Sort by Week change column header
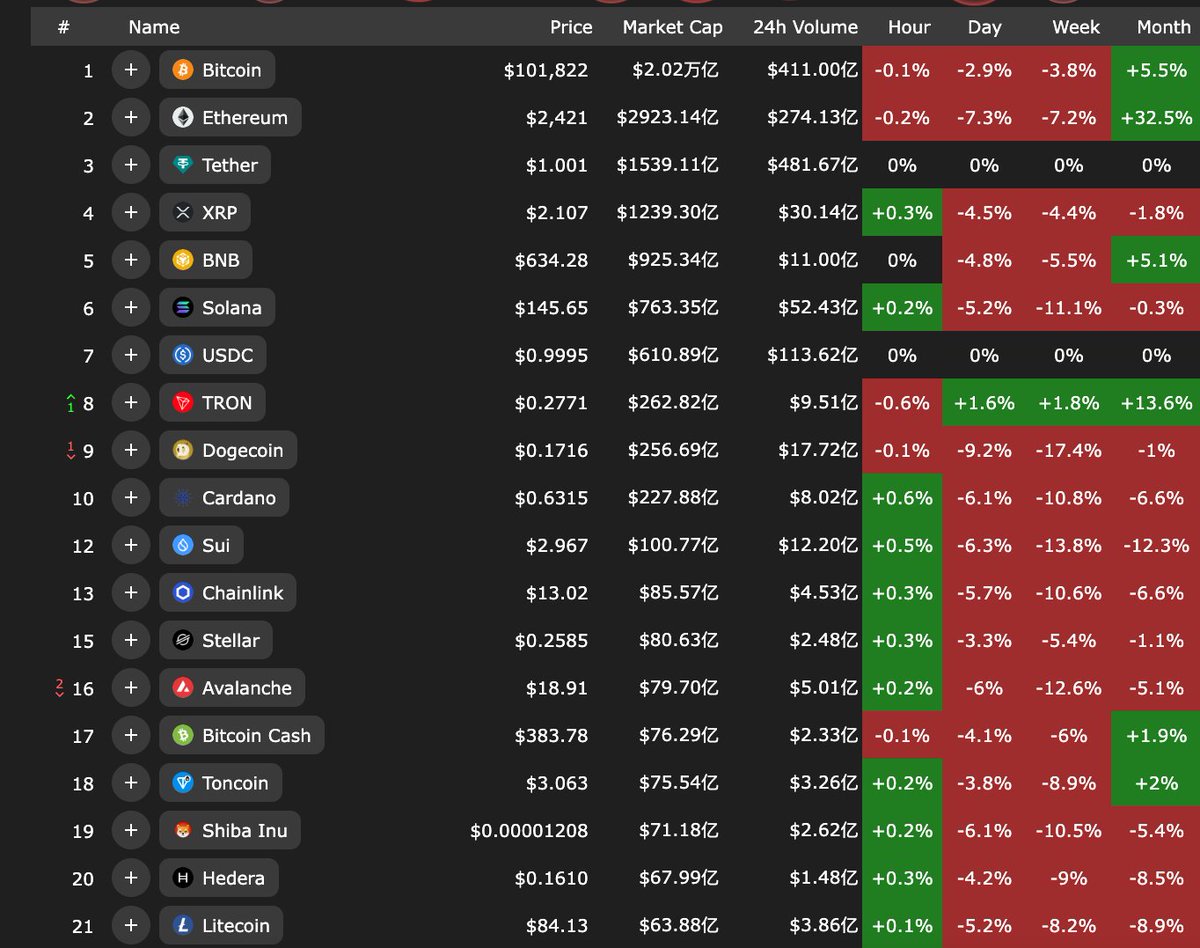The width and height of the screenshot is (1200, 948). [x=1076, y=27]
